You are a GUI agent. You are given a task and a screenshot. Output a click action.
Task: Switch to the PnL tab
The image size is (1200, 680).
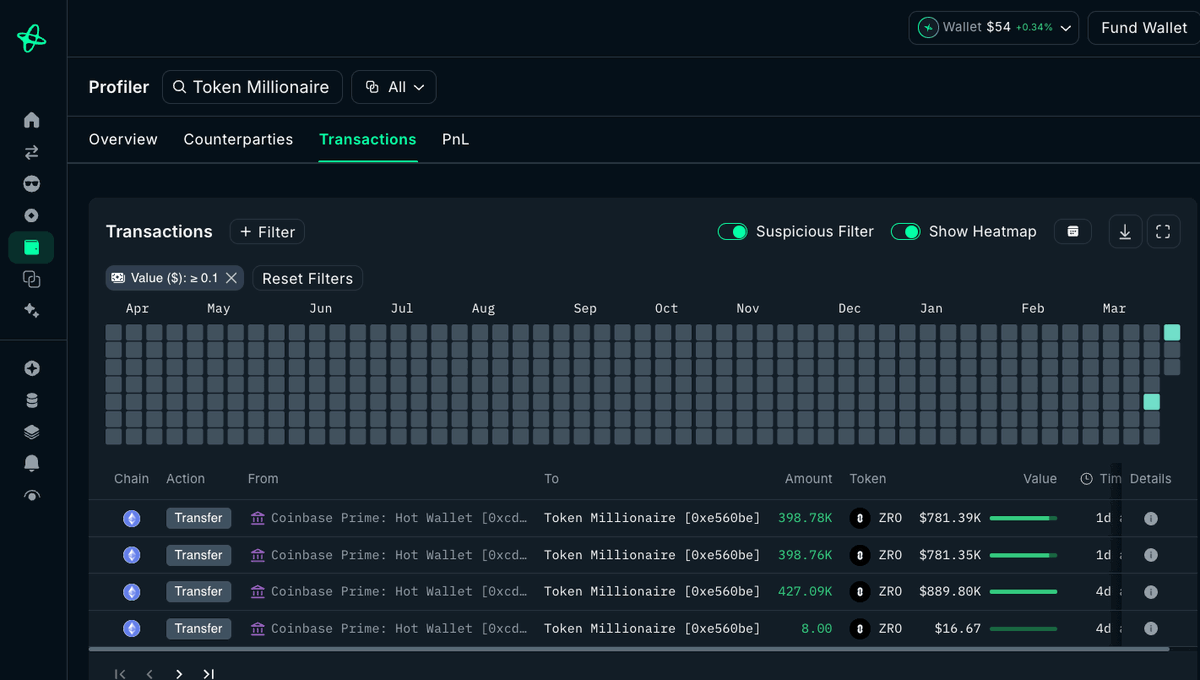(455, 139)
